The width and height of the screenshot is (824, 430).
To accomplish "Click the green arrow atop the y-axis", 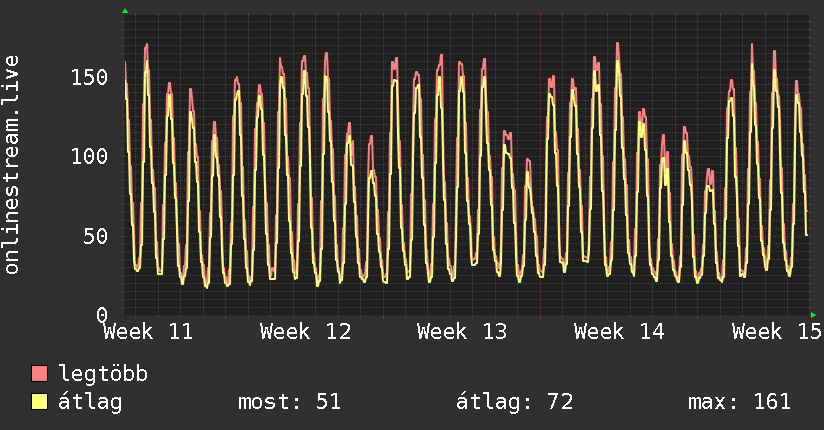I will click(125, 11).
